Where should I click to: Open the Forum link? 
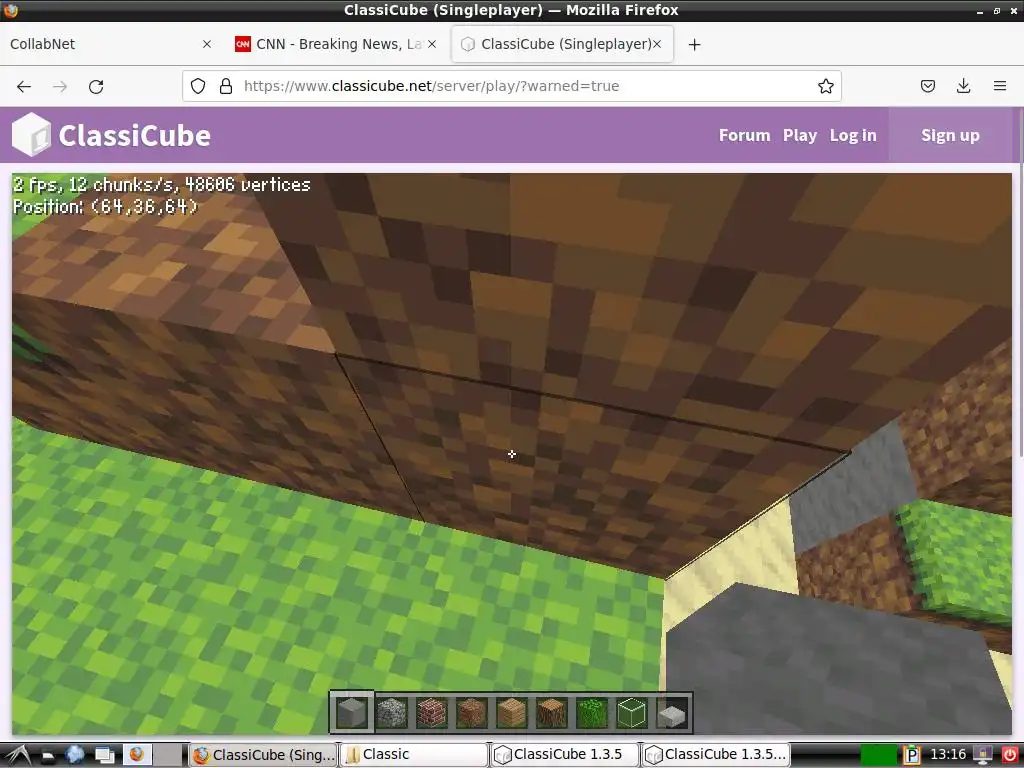[x=744, y=135]
